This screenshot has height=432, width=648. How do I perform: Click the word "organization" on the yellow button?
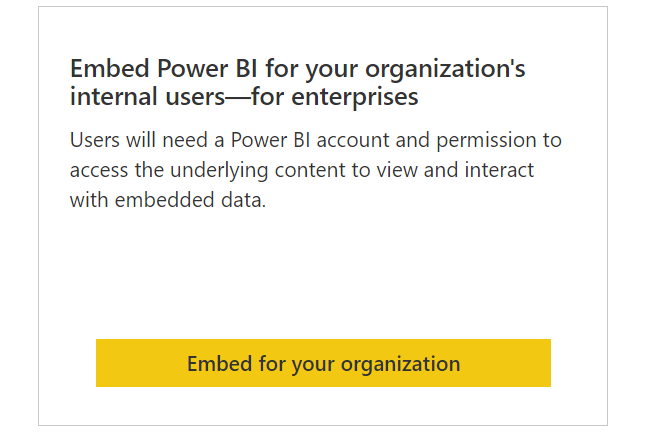400,363
